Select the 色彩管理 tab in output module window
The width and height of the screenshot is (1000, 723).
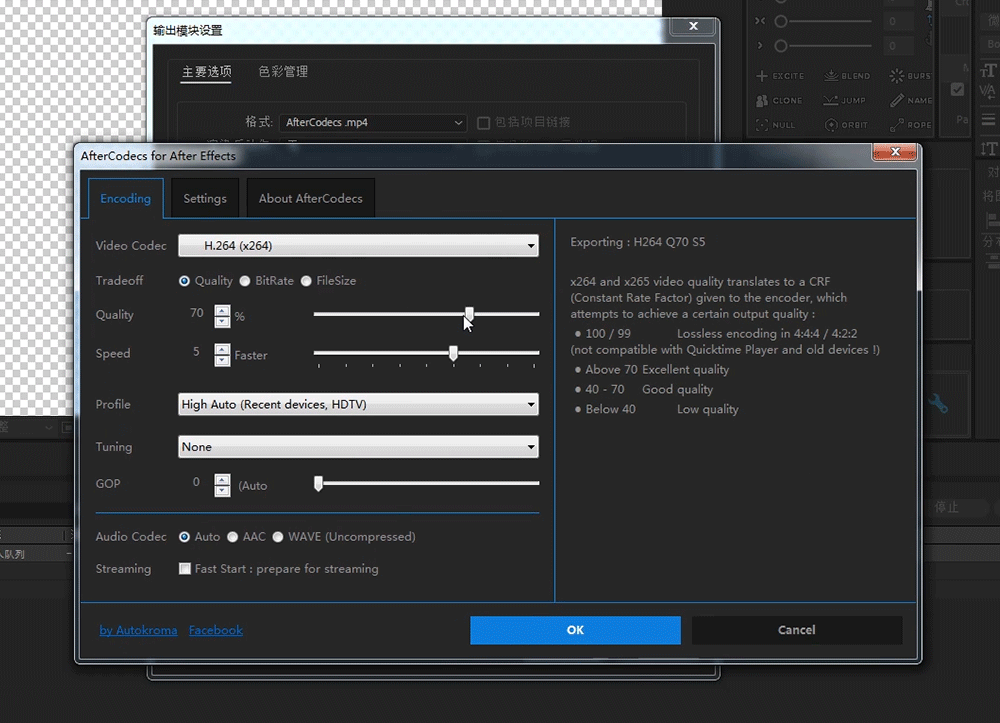coord(283,72)
